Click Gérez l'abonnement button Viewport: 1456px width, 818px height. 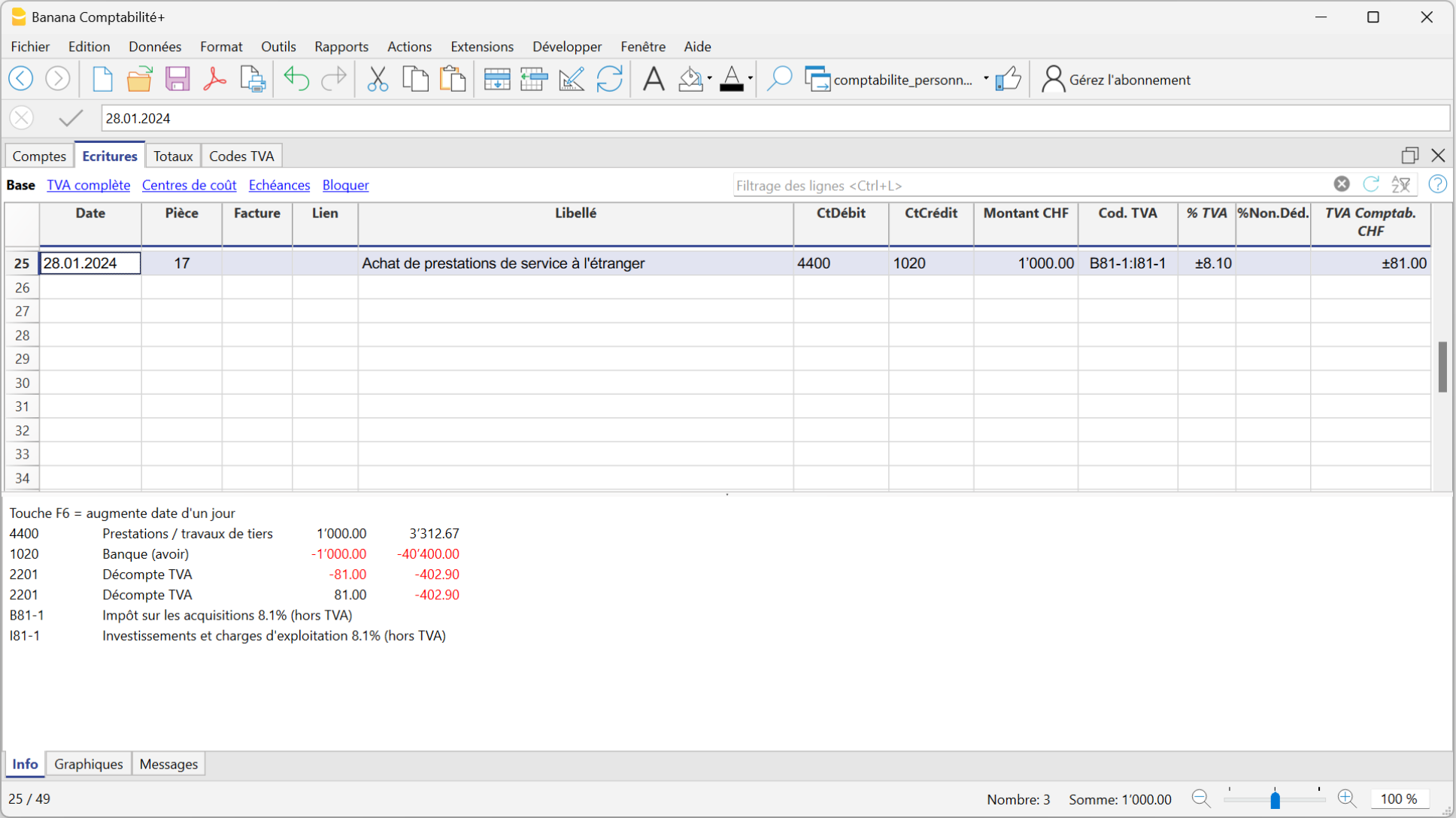pyautogui.click(x=1116, y=80)
